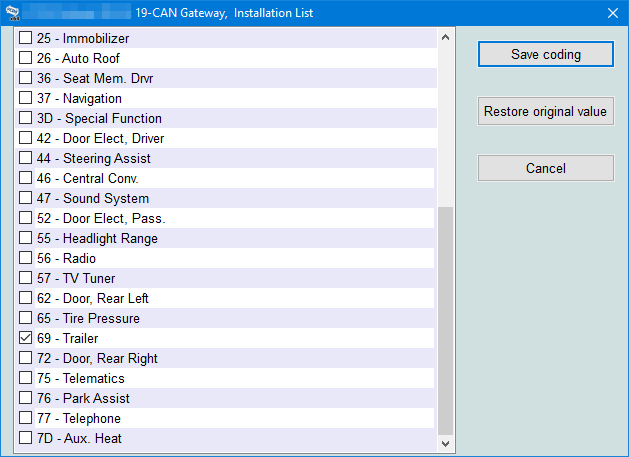This screenshot has width=629, height=457.
Task: Enable 7D - Aux. Heat checkbox
Action: click(x=25, y=438)
